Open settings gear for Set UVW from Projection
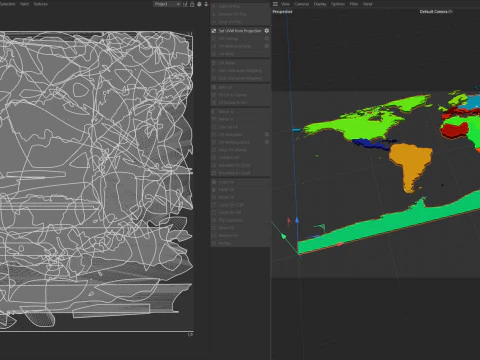The width and height of the screenshot is (480, 360). [267, 31]
